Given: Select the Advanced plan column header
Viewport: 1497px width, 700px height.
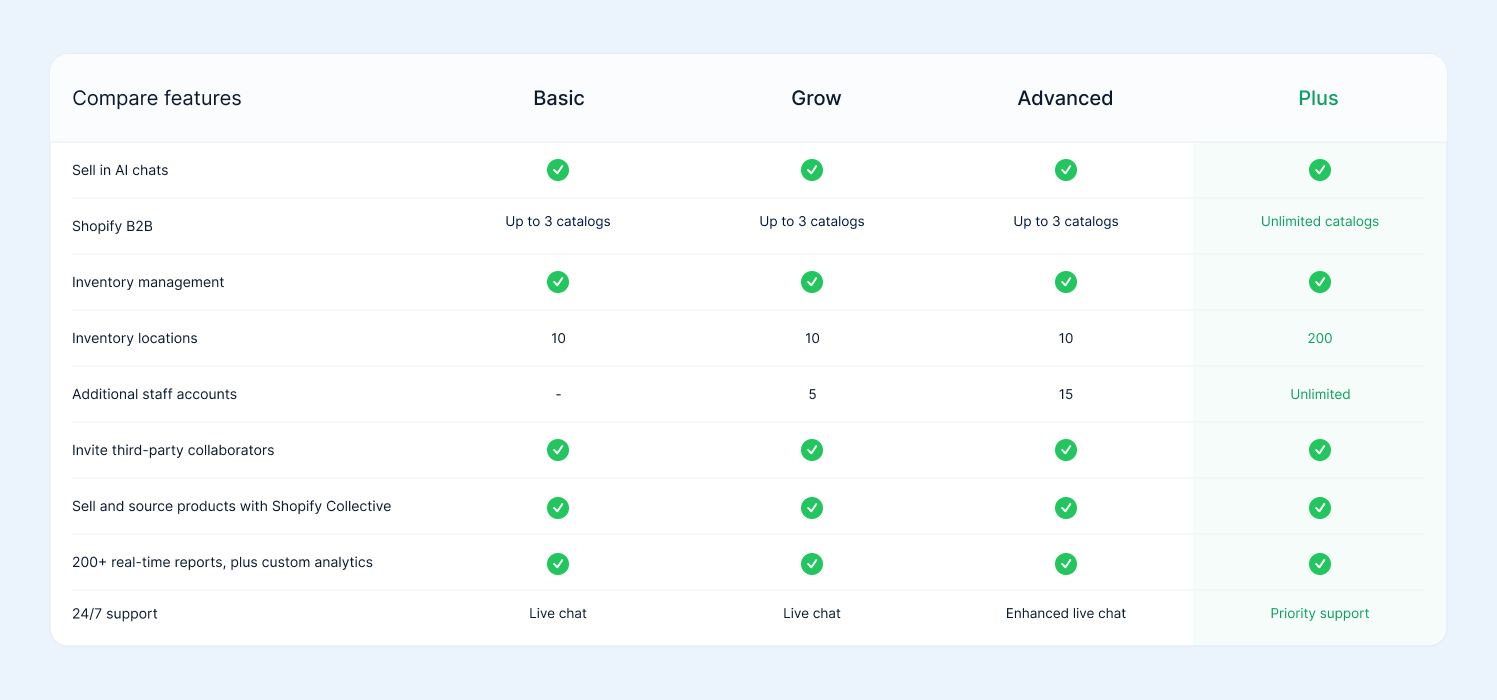Looking at the screenshot, I should point(1065,98).
